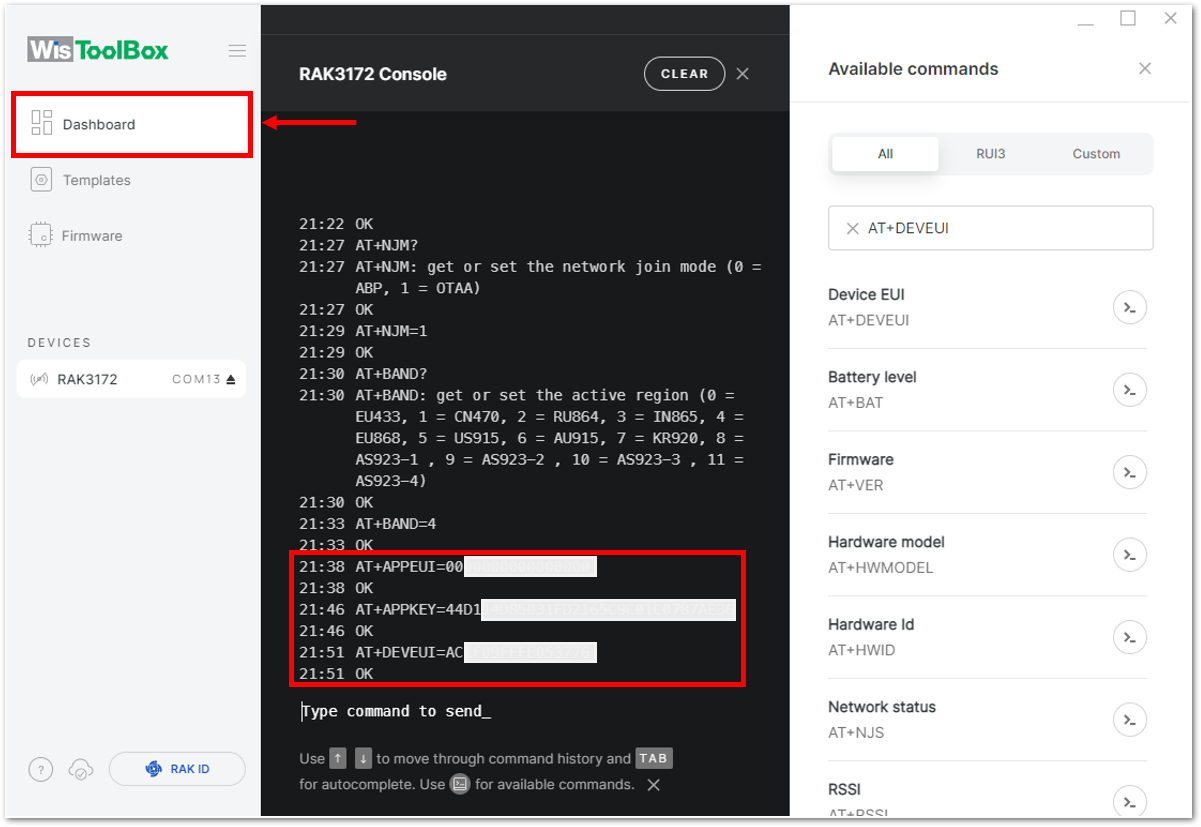
Task: Toggle the hamburger menu in sidebar
Action: [237, 50]
